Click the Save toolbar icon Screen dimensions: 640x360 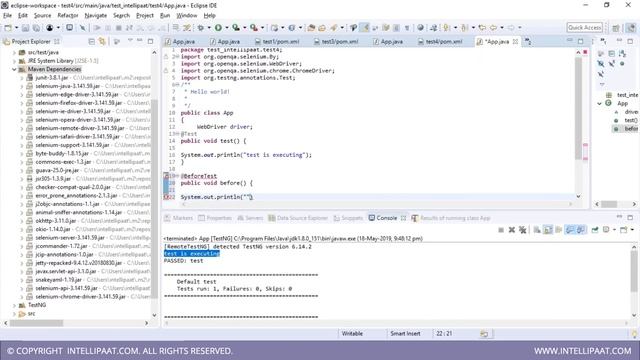[25, 28]
